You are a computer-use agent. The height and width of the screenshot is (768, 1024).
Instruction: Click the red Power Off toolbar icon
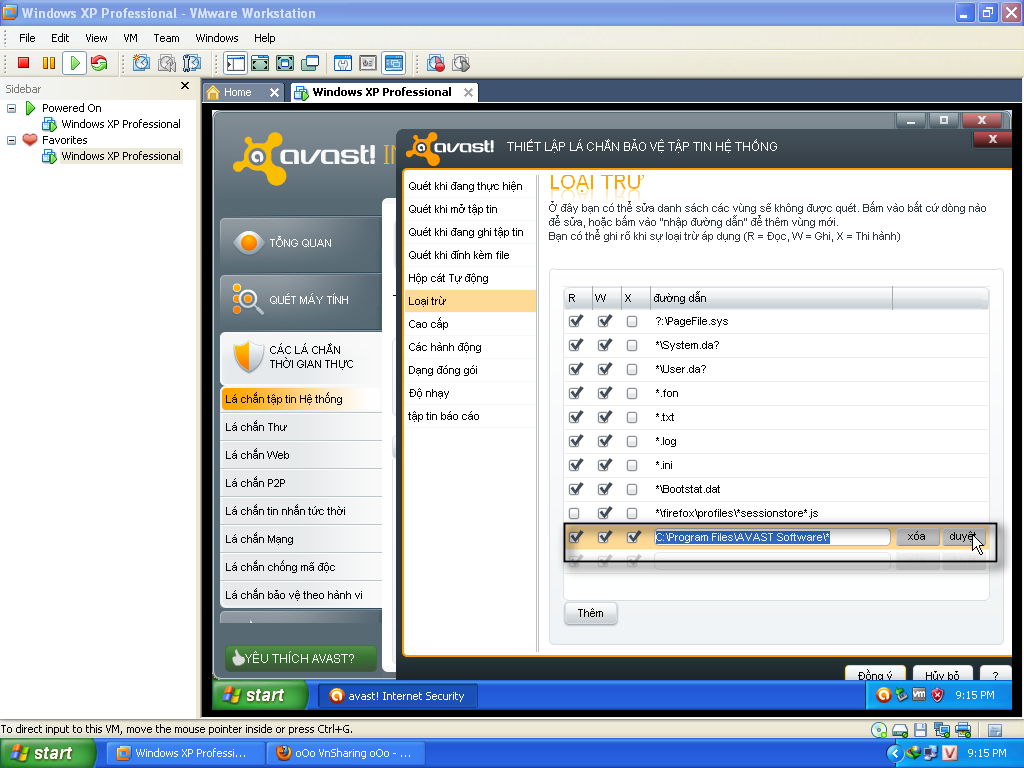(x=24, y=63)
